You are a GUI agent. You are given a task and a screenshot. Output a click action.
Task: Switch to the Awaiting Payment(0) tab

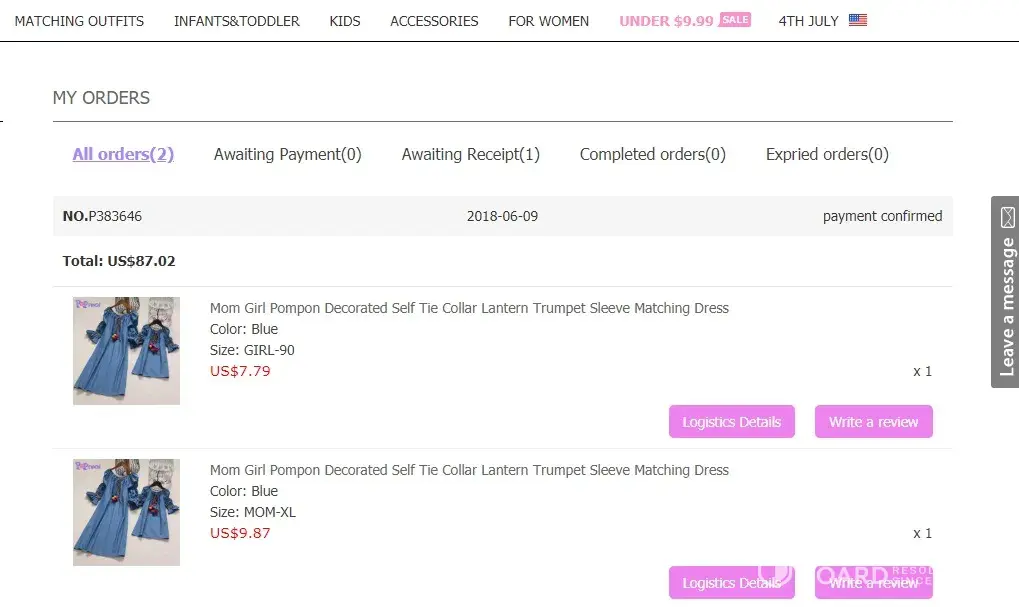(288, 154)
